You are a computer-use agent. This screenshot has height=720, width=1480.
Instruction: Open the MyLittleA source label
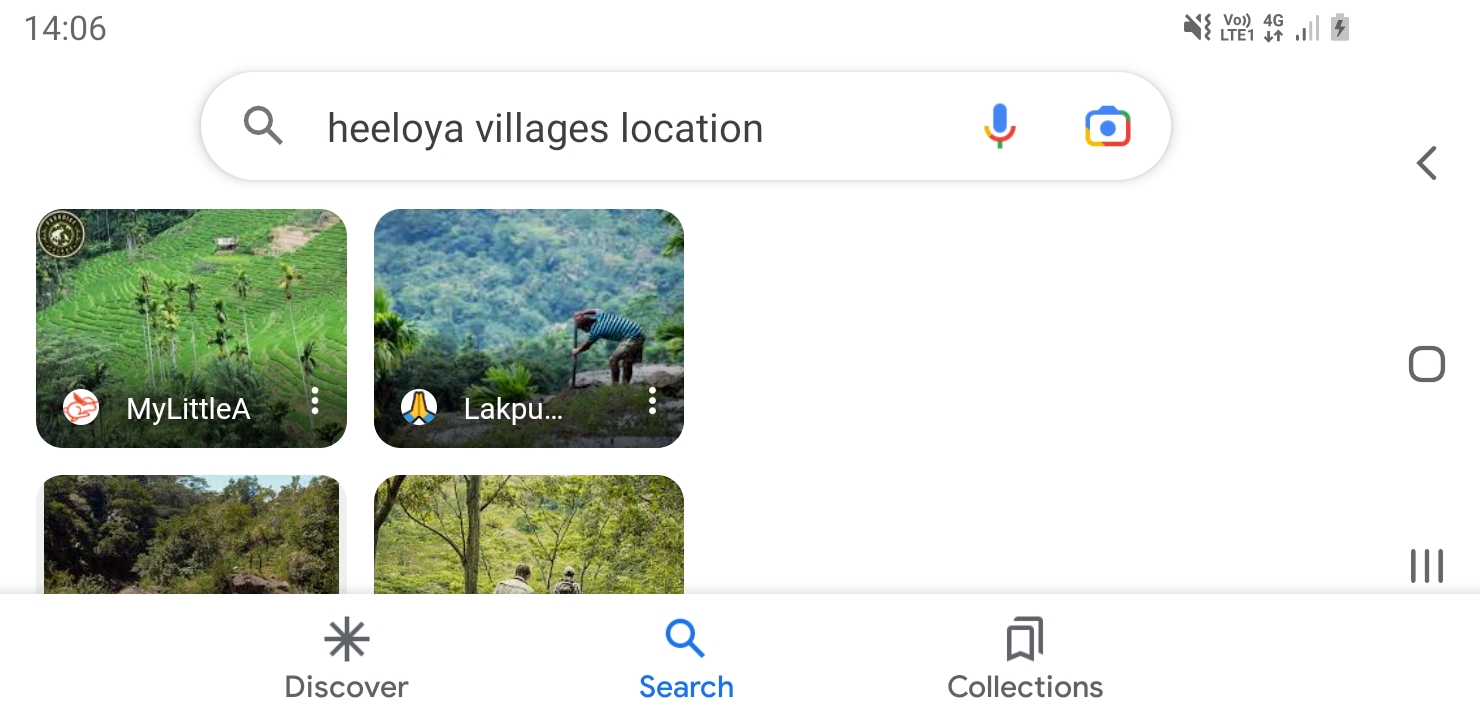[188, 409]
